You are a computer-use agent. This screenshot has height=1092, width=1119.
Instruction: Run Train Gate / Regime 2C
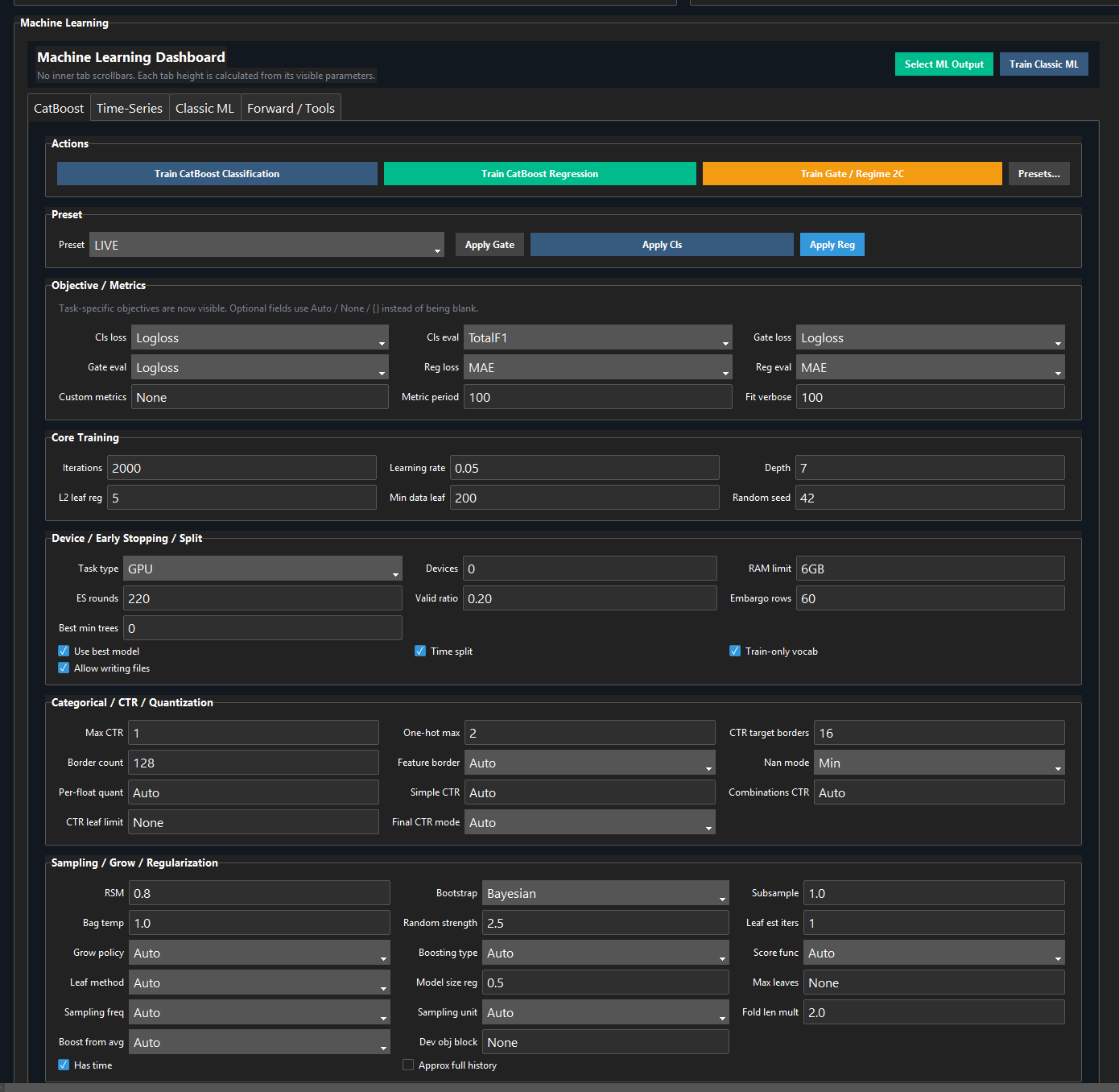(x=853, y=174)
